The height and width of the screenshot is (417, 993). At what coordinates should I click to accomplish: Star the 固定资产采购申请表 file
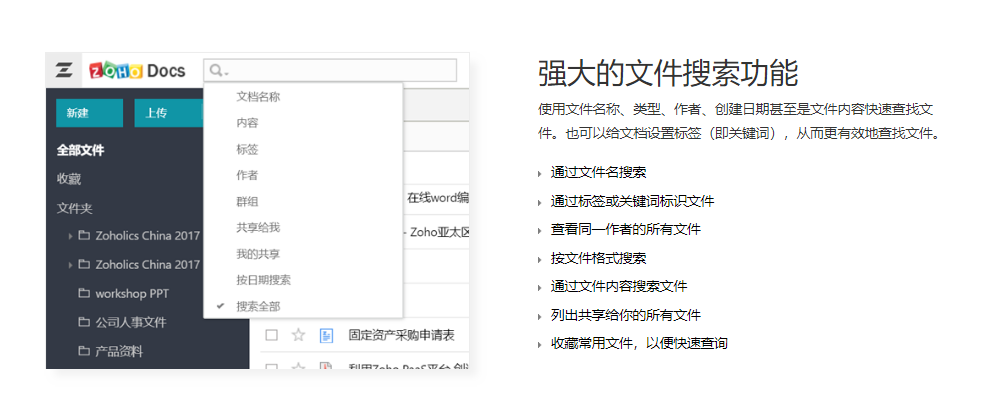(x=298, y=335)
